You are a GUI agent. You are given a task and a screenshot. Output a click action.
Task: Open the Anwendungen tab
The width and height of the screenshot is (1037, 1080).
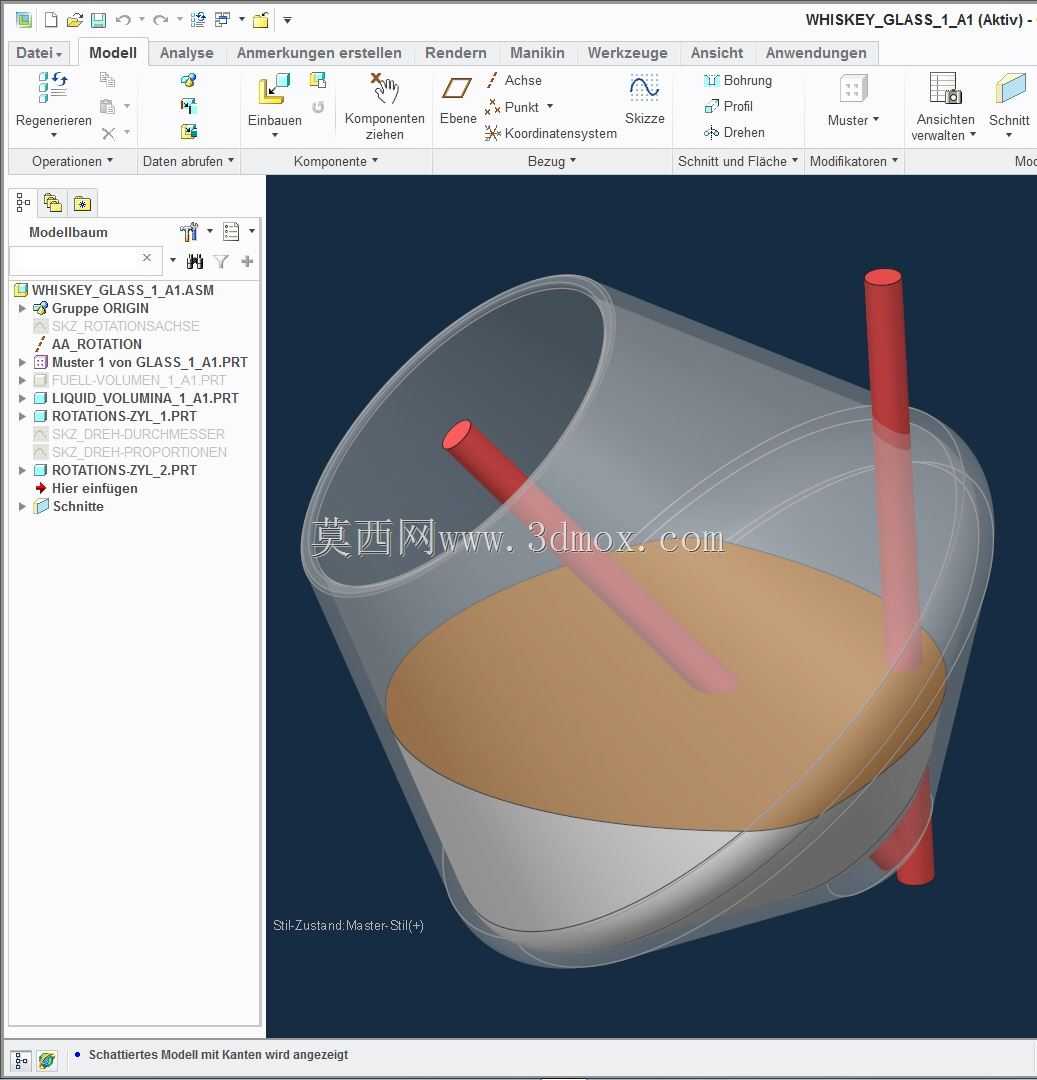[816, 53]
